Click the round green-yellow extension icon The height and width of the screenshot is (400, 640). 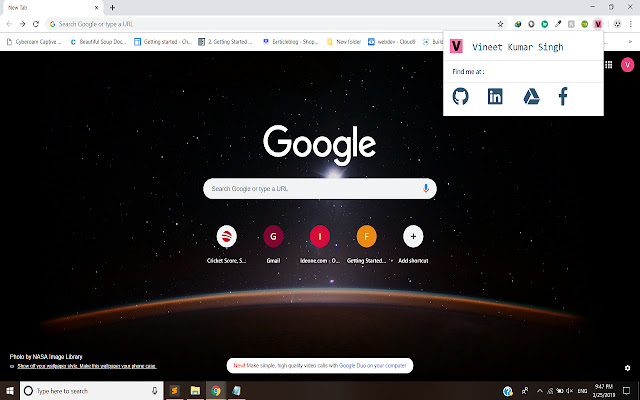tap(584, 24)
